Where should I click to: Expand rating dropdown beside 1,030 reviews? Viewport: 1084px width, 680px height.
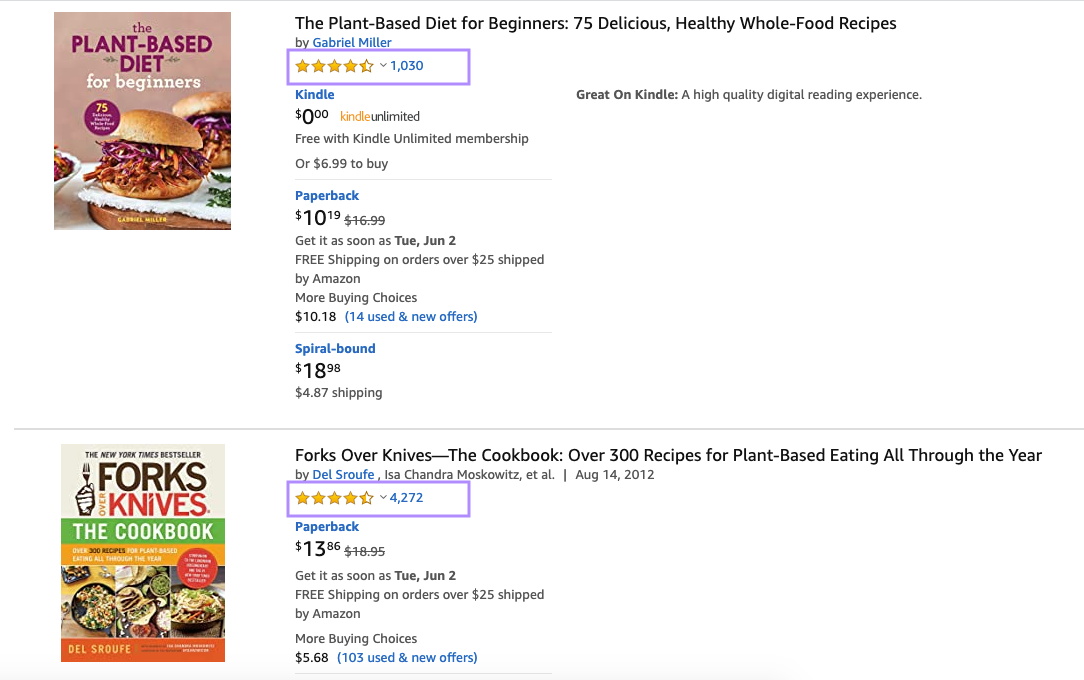(x=383, y=66)
